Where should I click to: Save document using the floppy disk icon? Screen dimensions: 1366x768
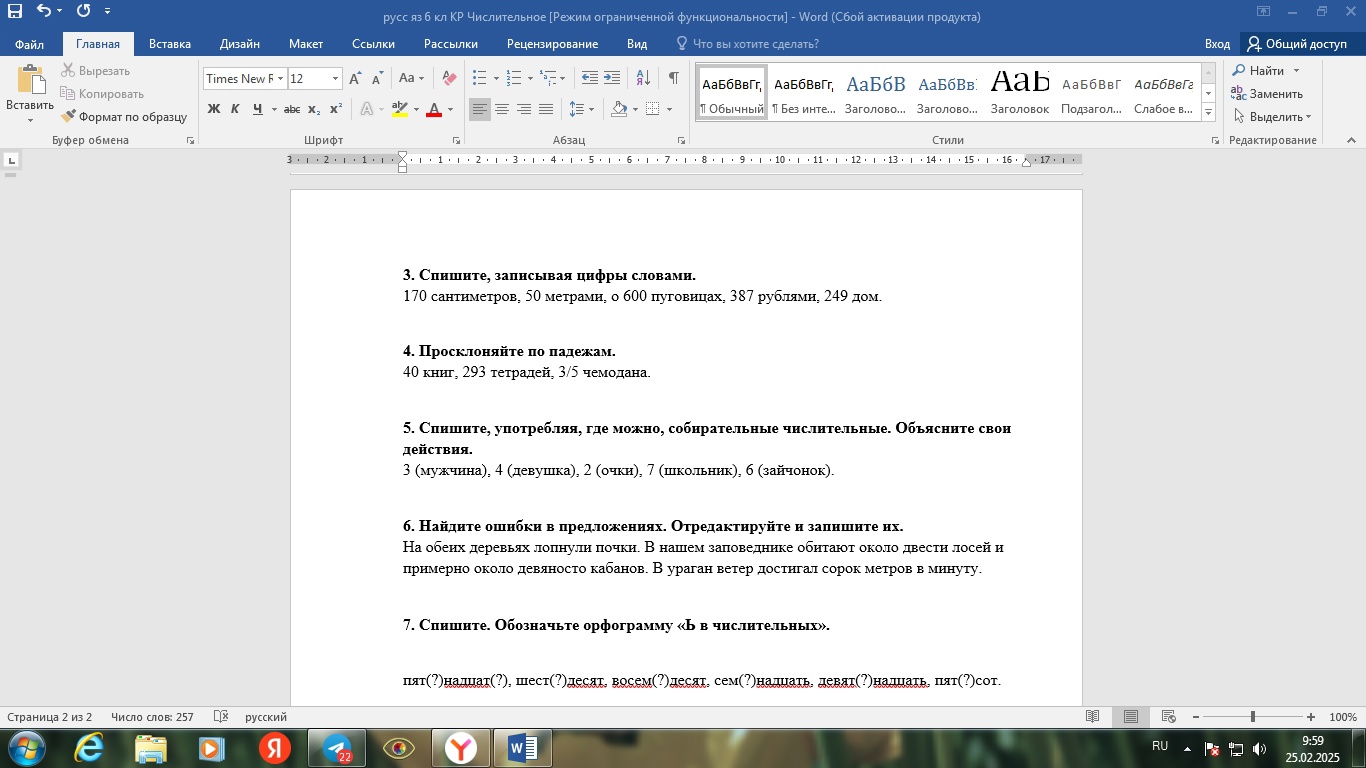pyautogui.click(x=15, y=12)
